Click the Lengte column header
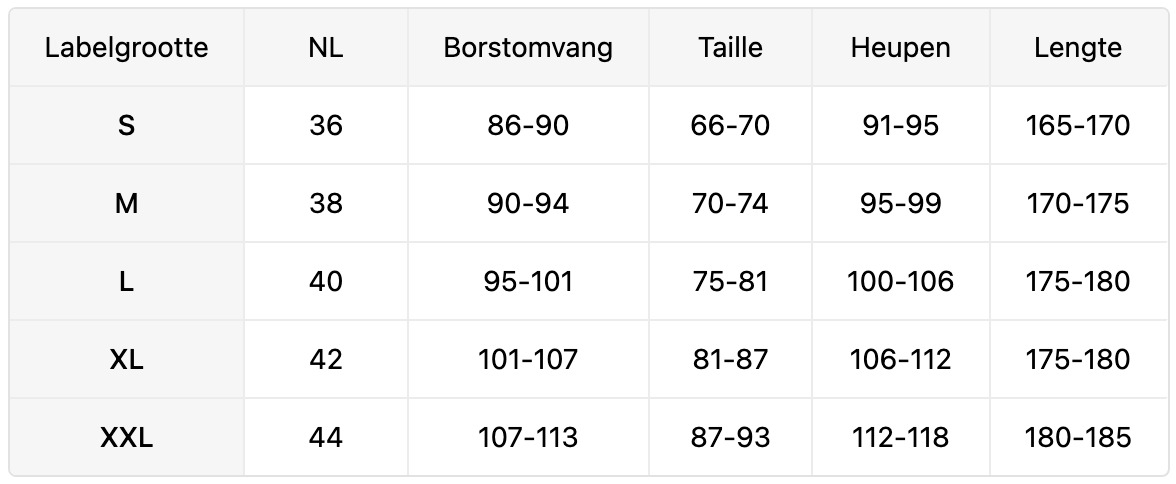The height and width of the screenshot is (484, 1176). 1078,48
